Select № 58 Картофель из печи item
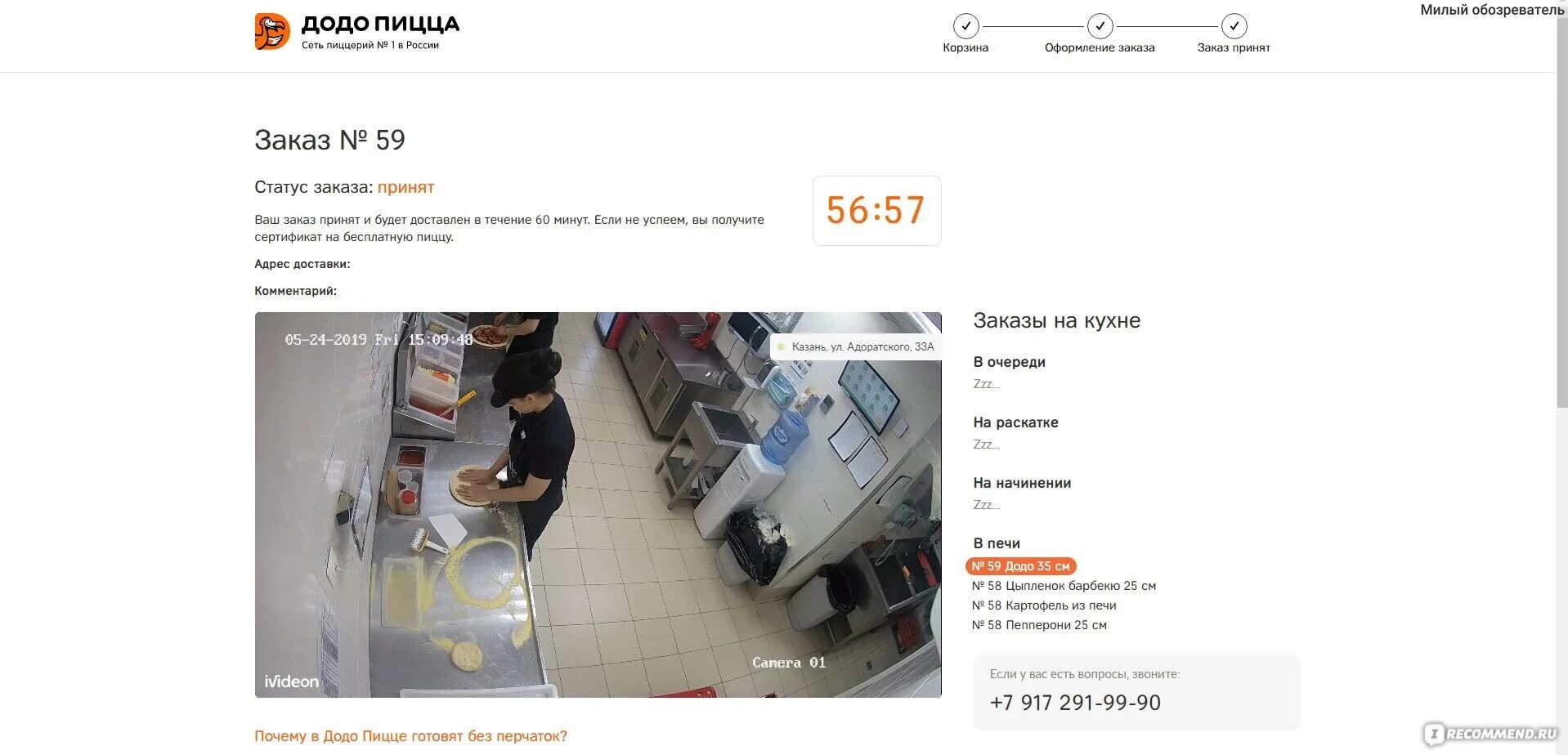The height and width of the screenshot is (755, 1568). pos(1044,605)
